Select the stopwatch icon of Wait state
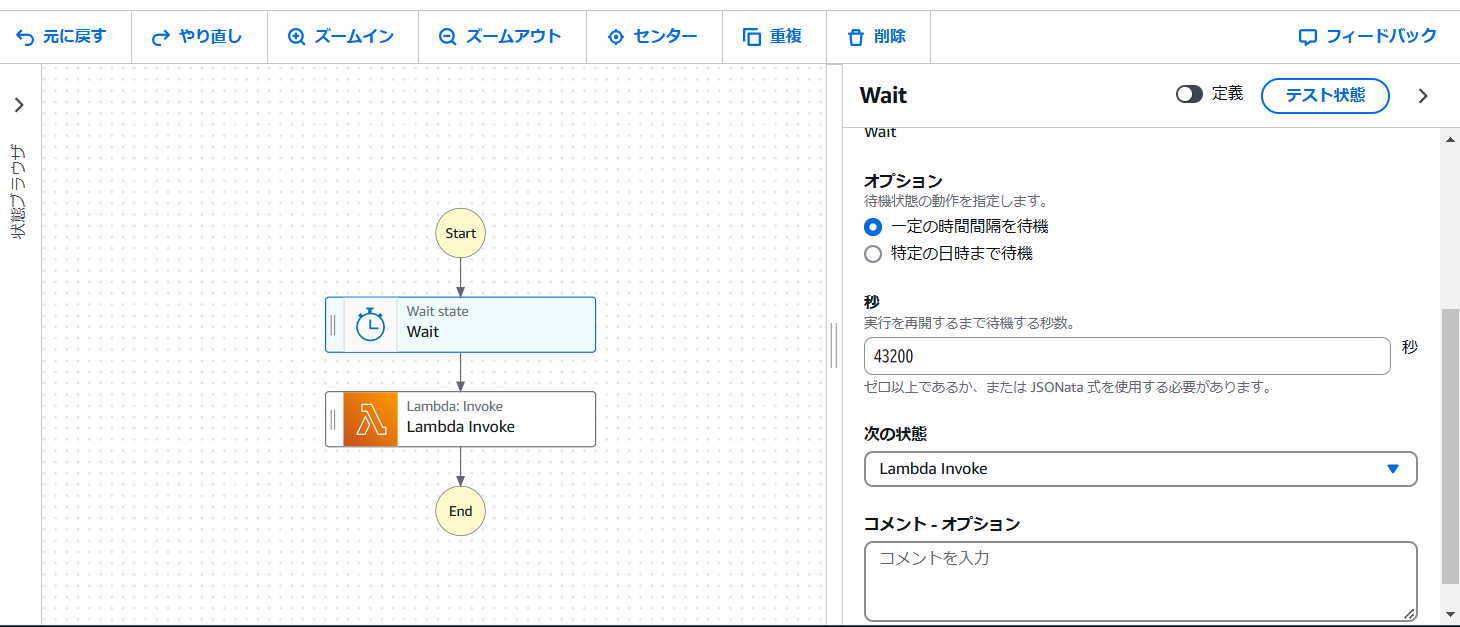This screenshot has height=627, width=1460. [370, 325]
